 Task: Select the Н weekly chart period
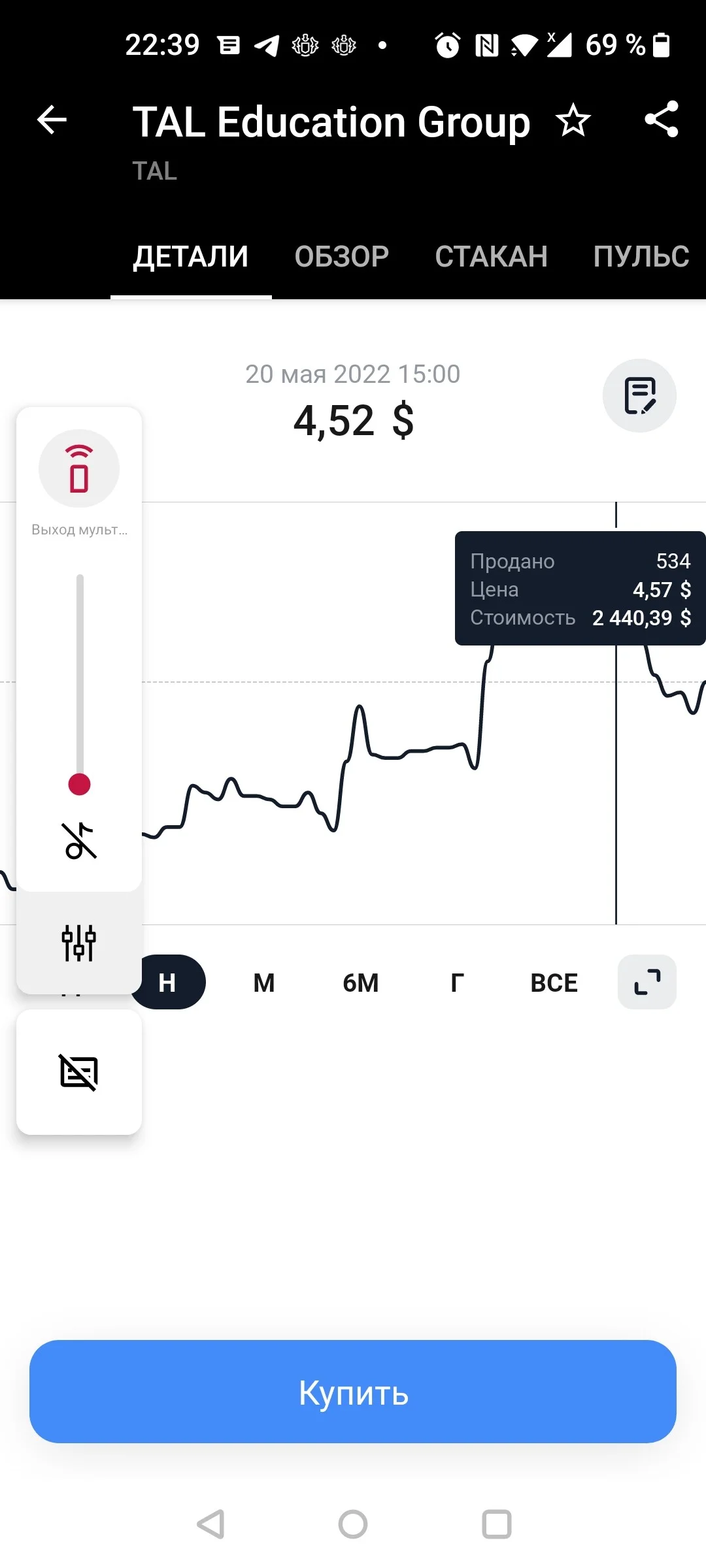(168, 982)
